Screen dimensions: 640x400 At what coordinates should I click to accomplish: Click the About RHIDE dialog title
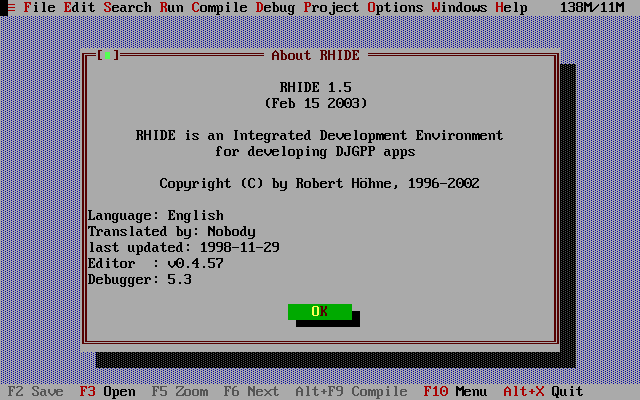(316, 55)
